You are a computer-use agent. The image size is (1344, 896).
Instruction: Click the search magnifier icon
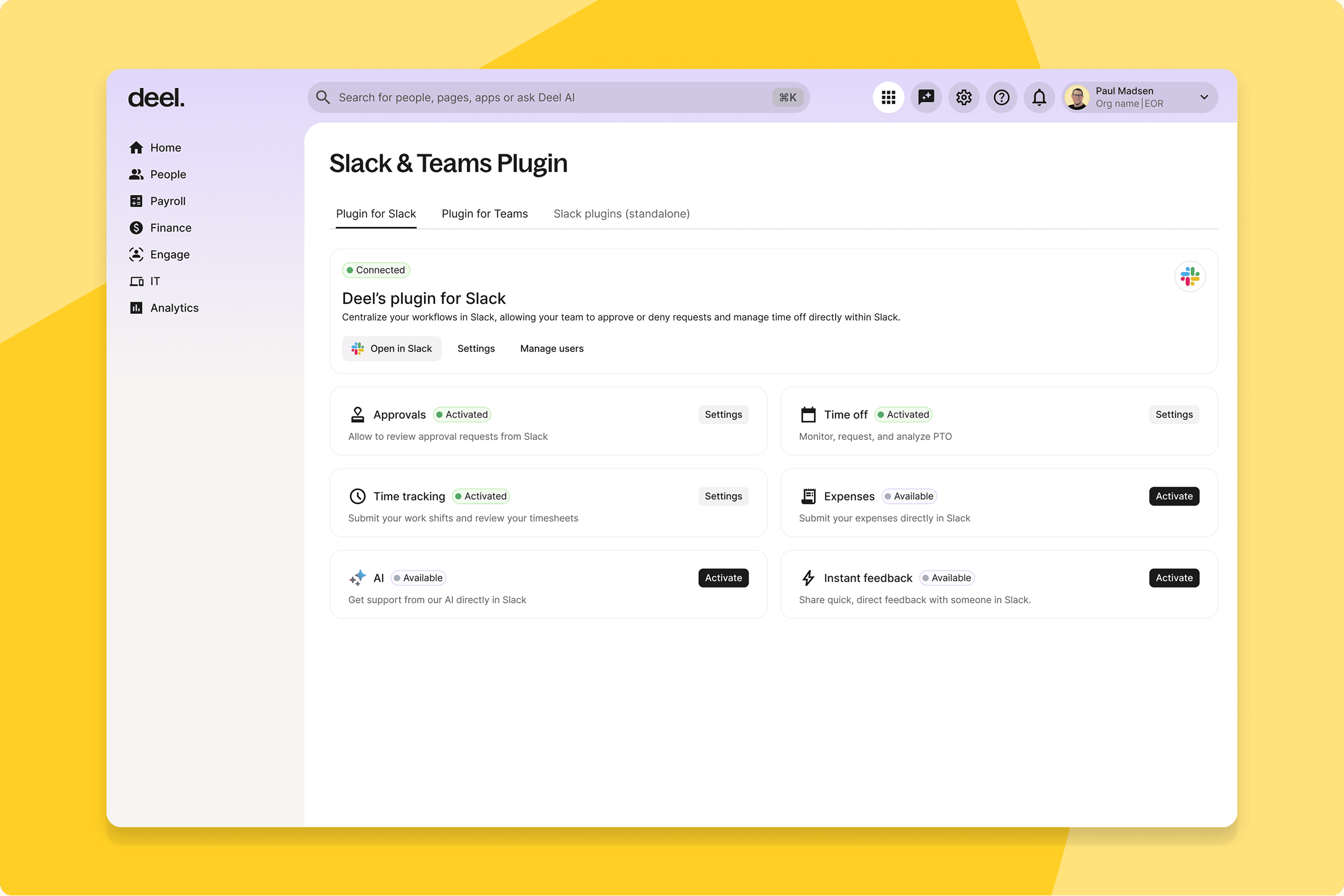click(323, 97)
